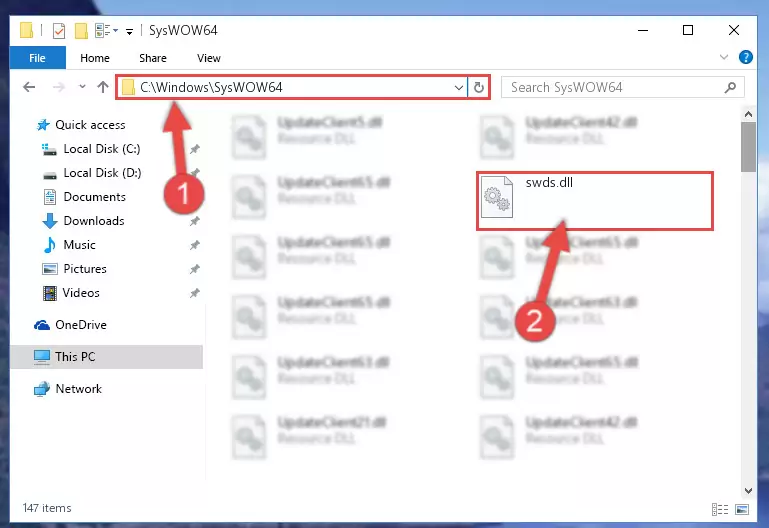Click the pin icon beside Music
The image size is (769, 528).
pos(195,245)
